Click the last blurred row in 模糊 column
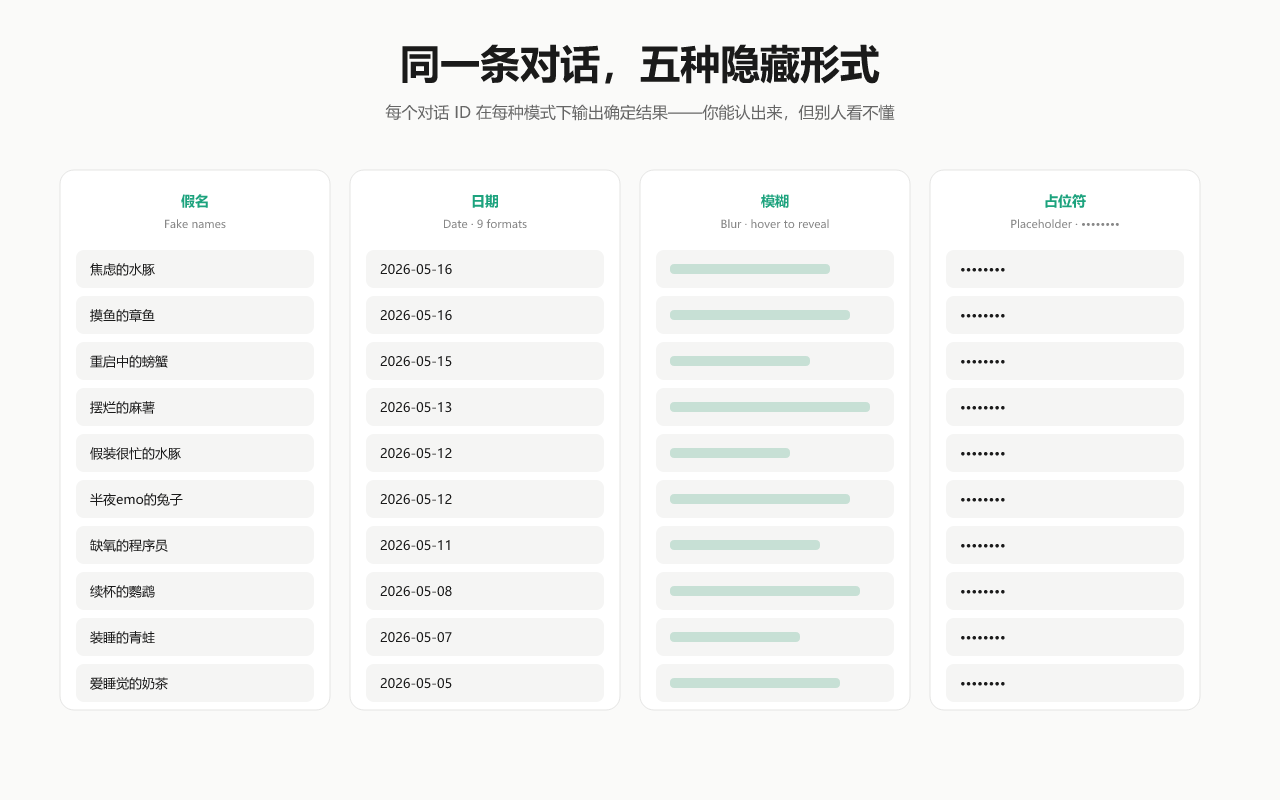 (x=775, y=683)
